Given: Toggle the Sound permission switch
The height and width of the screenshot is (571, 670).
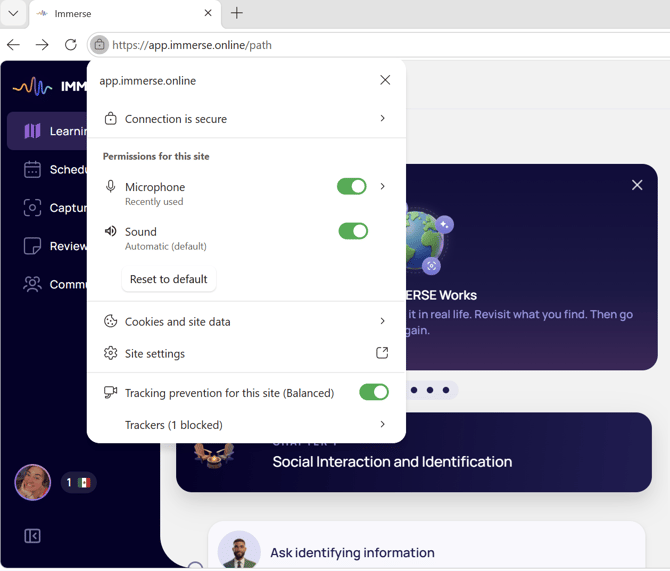Looking at the screenshot, I should (x=353, y=231).
